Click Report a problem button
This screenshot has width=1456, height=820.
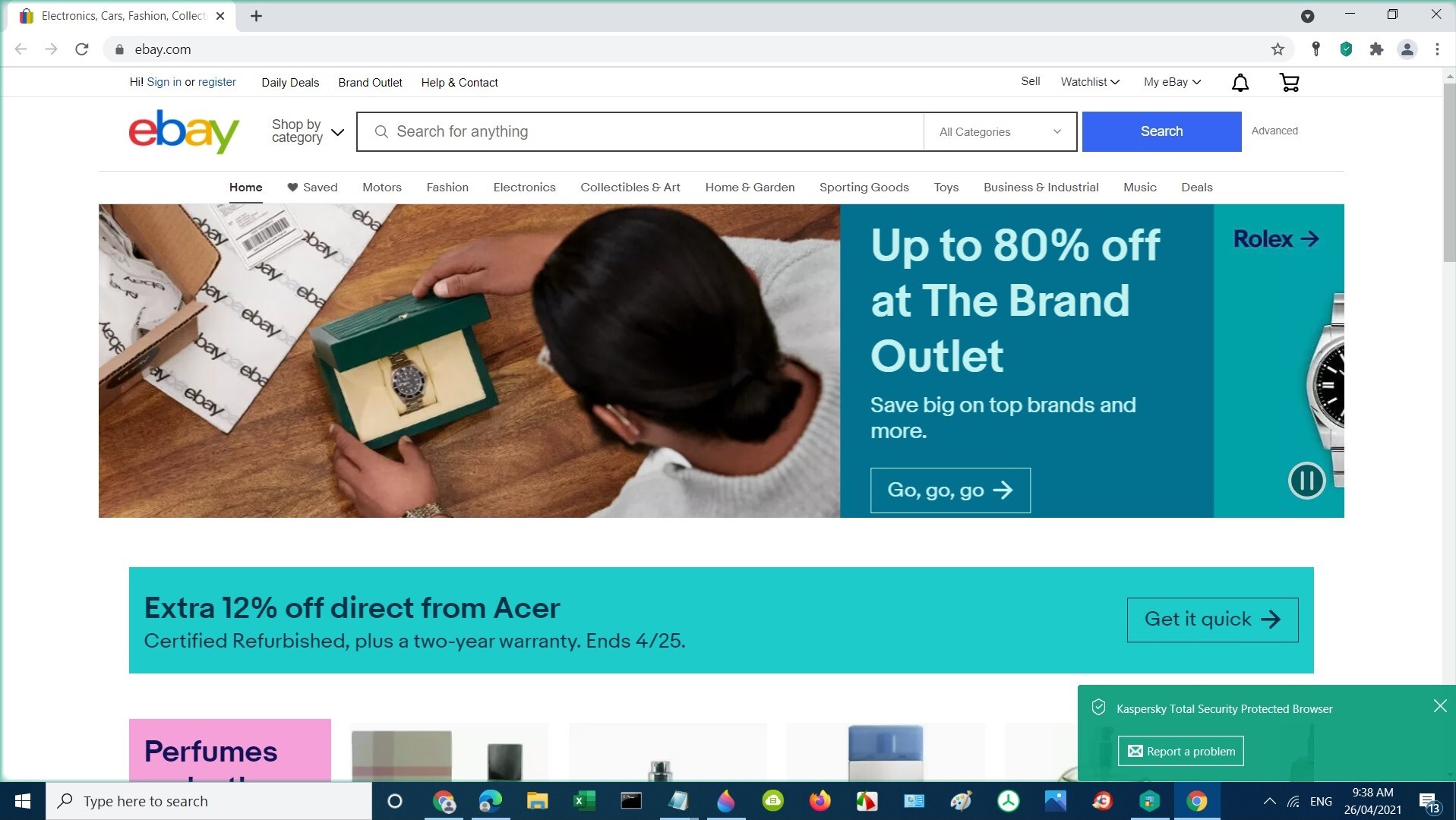tap(1180, 751)
